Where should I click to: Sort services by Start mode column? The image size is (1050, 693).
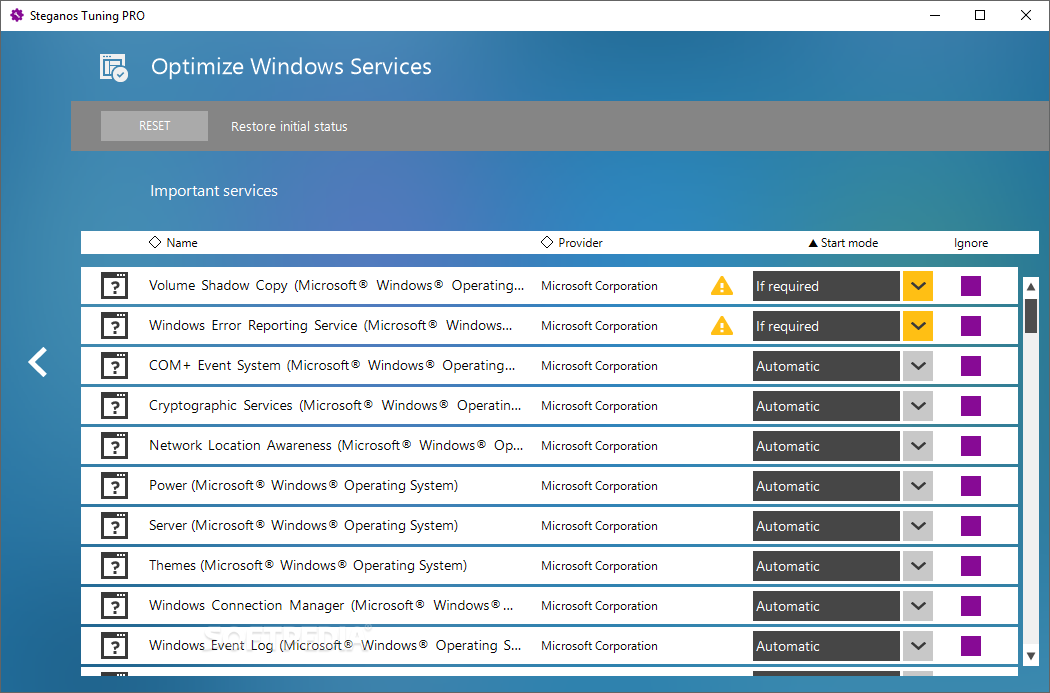point(843,242)
